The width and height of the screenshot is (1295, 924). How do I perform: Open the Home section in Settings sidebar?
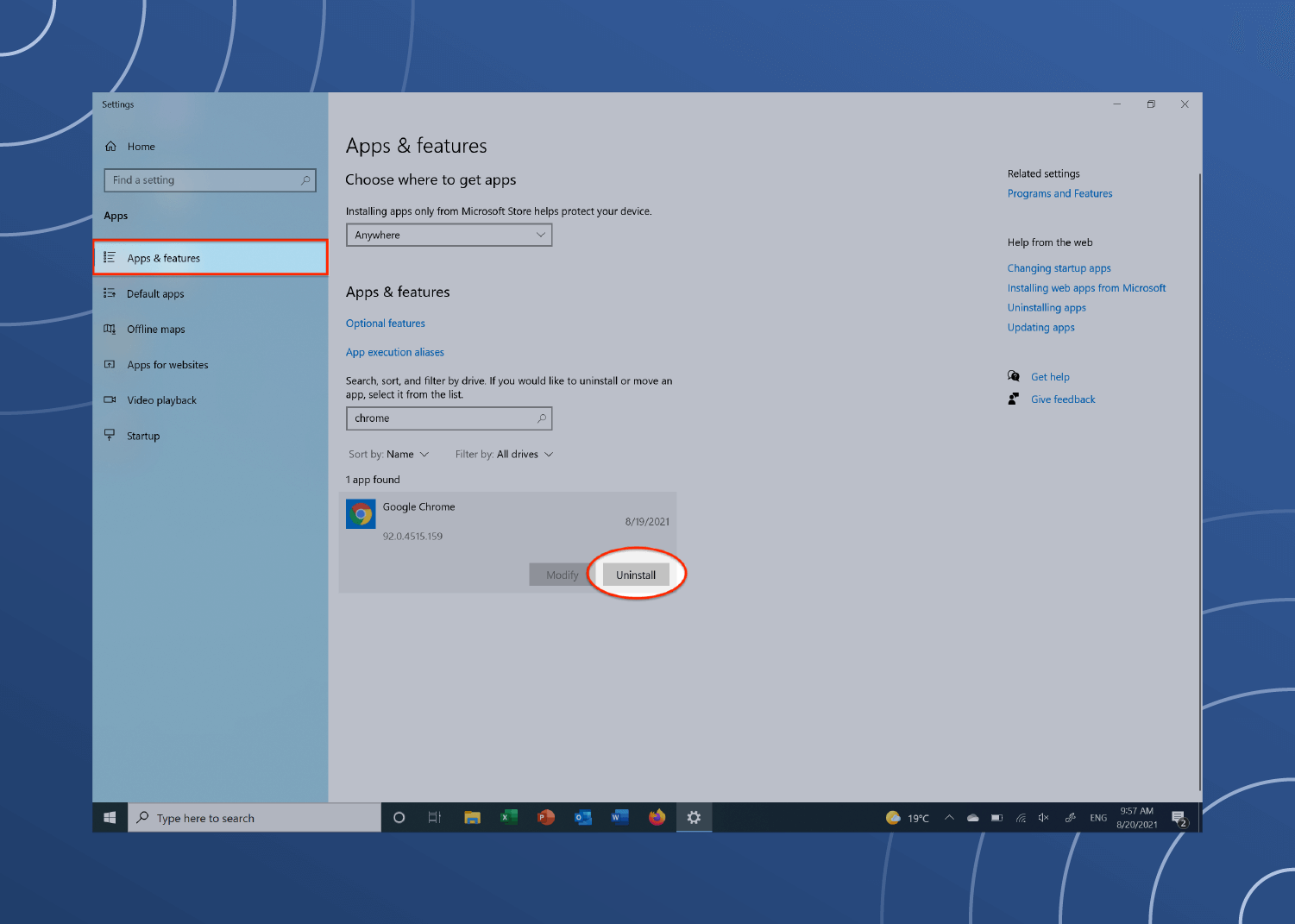click(141, 146)
